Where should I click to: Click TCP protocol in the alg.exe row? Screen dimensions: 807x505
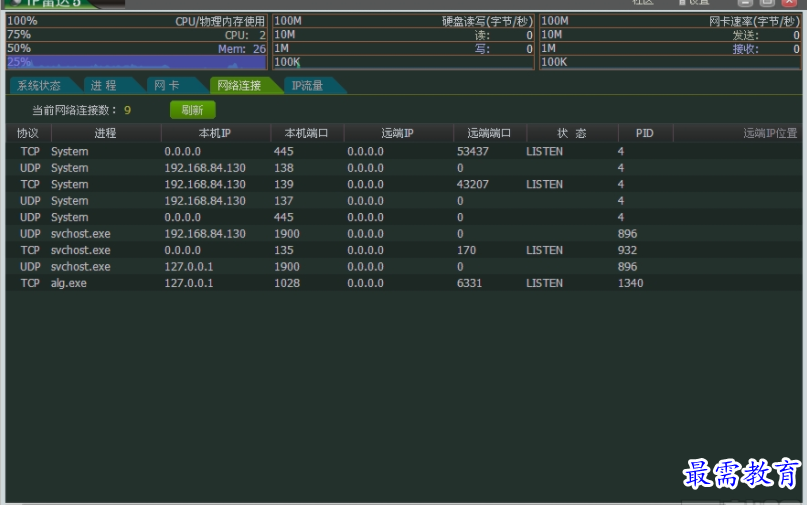[x=30, y=283]
